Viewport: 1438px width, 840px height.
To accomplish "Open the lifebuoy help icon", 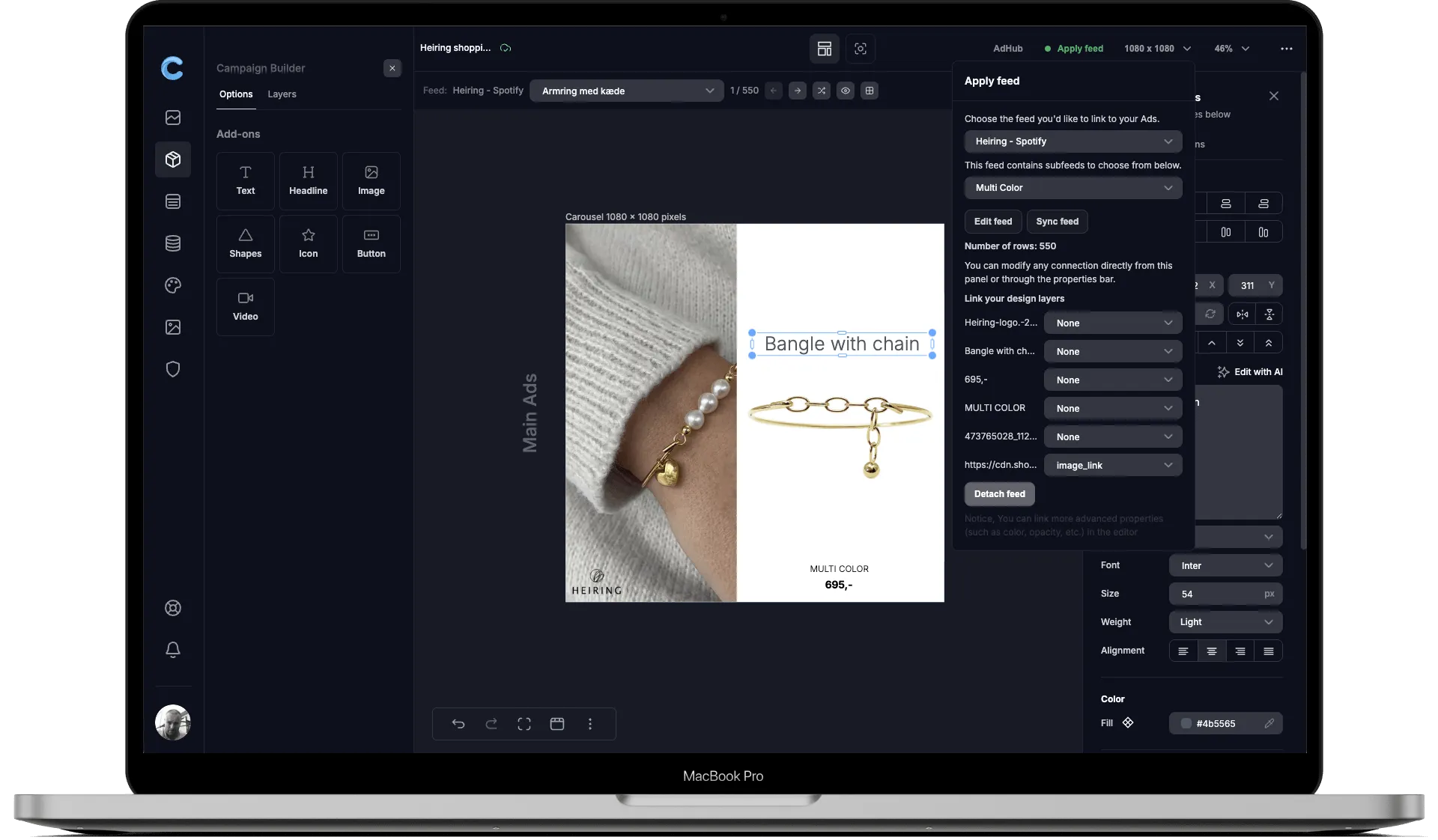I will 173,608.
